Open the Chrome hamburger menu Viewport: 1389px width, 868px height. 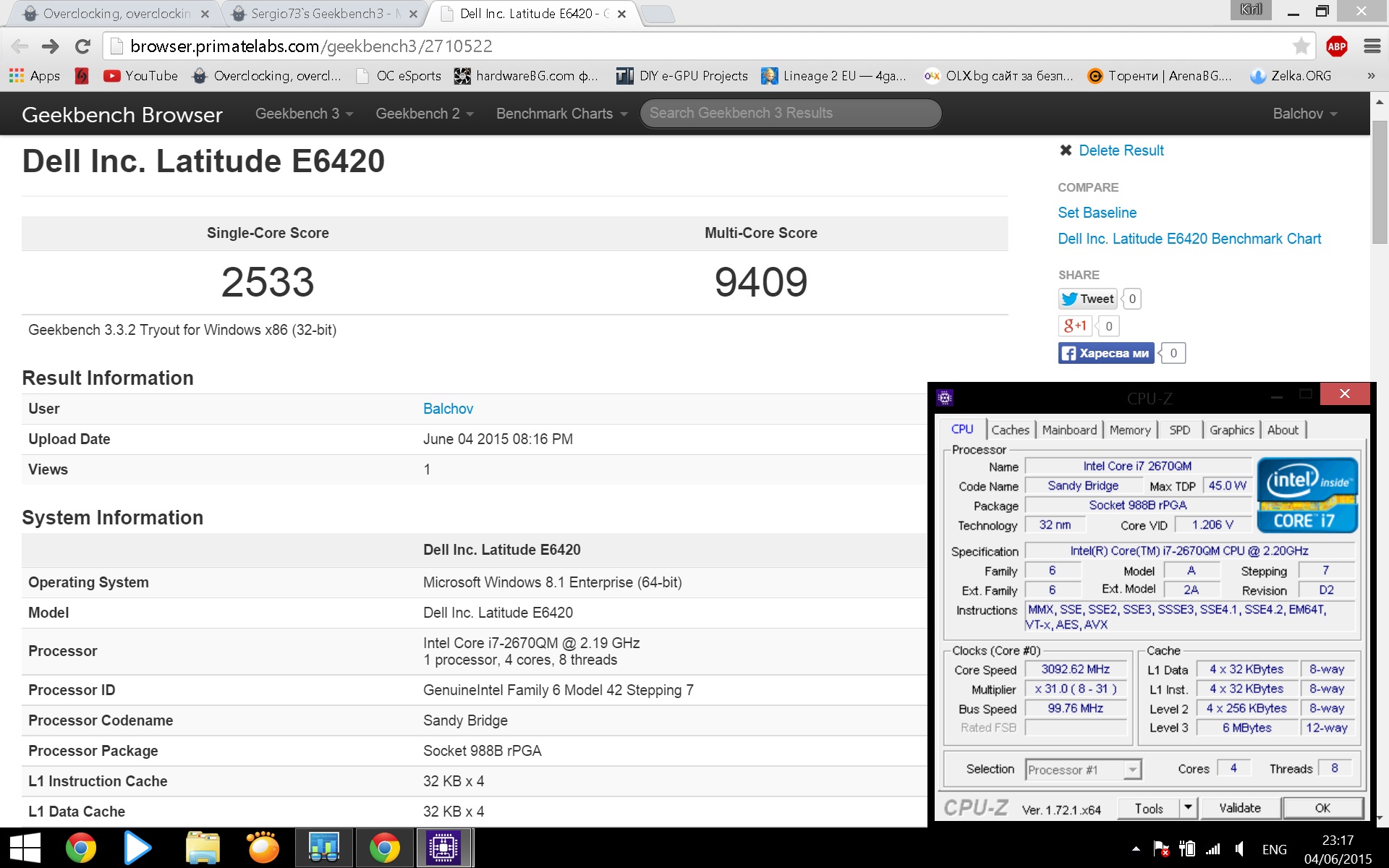pos(1372,46)
